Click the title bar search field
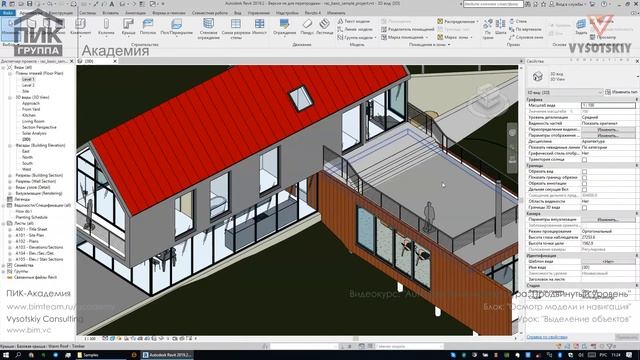Screen dimensions: 640x360 click(493, 4)
